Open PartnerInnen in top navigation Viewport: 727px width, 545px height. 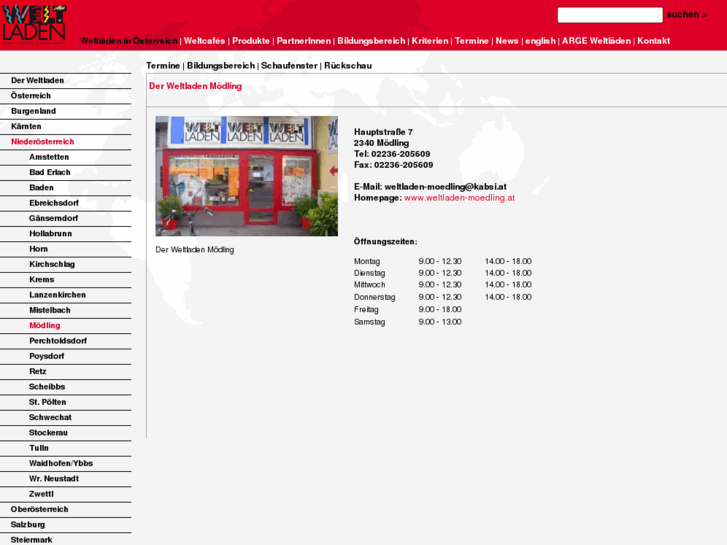(304, 41)
